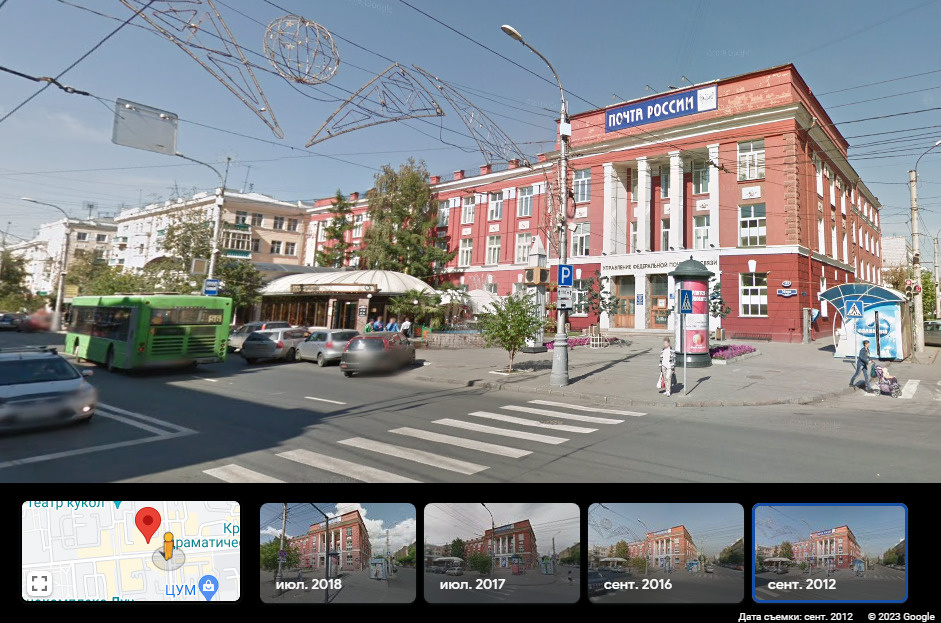
Task: Show the июл. 2018 street view thumbnail
Action: pos(338,553)
